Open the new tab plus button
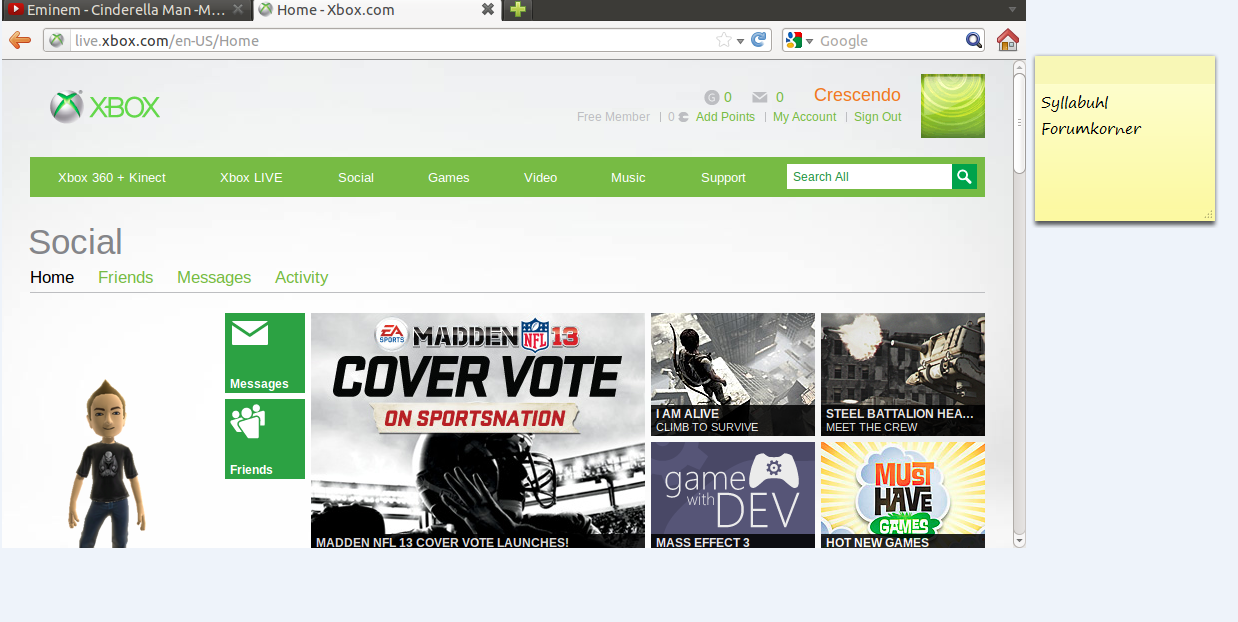1238x622 pixels. (x=517, y=10)
